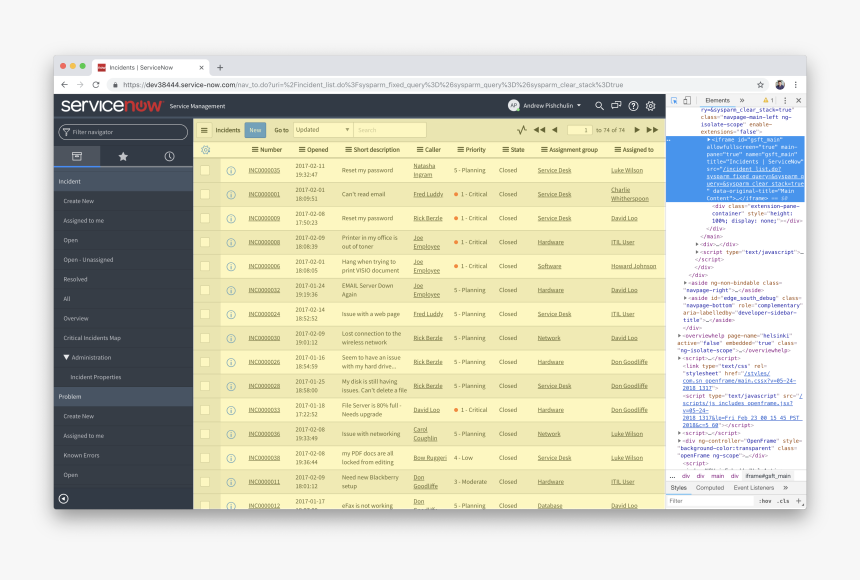Click the New incident button
860x580 pixels.
[x=255, y=130]
